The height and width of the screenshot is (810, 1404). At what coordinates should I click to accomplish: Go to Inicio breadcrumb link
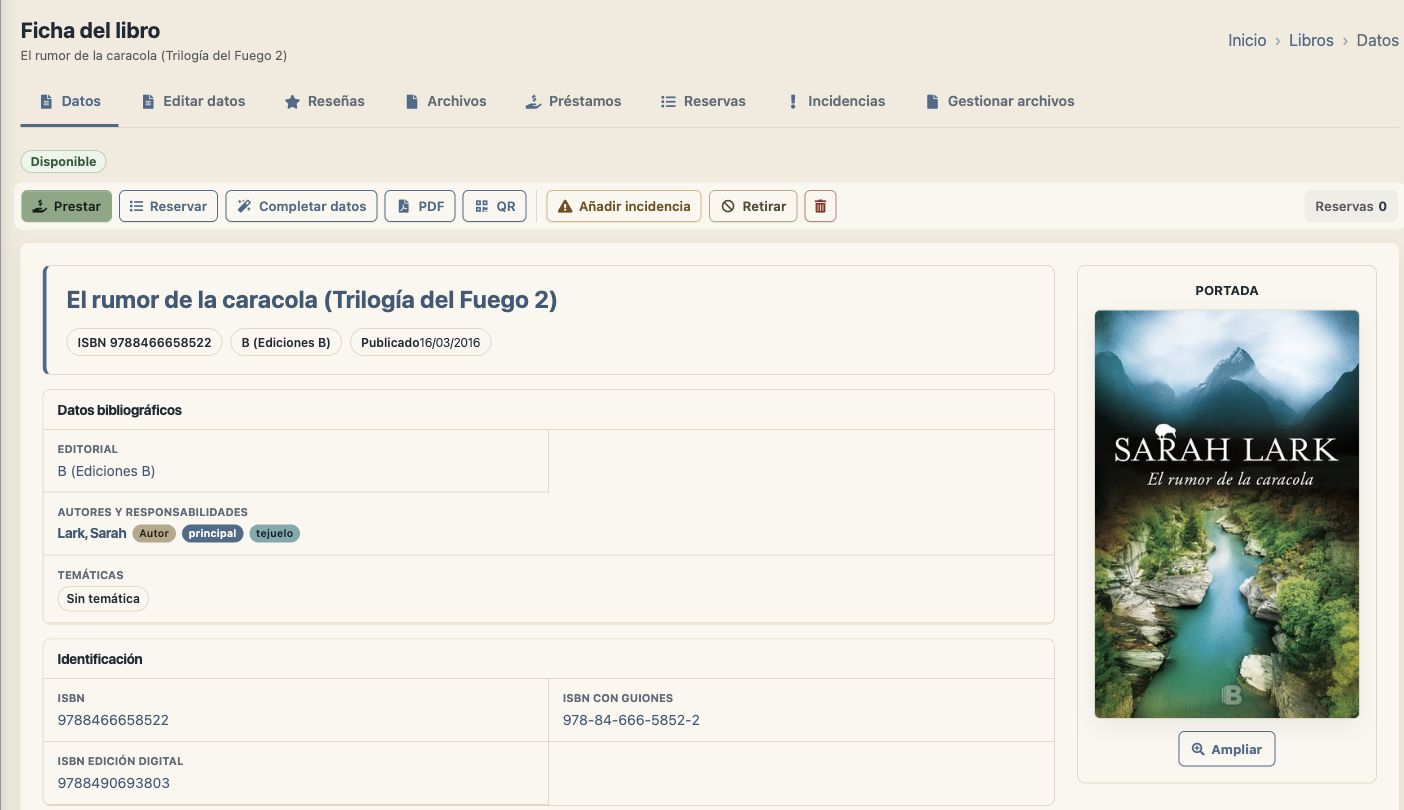point(1247,40)
